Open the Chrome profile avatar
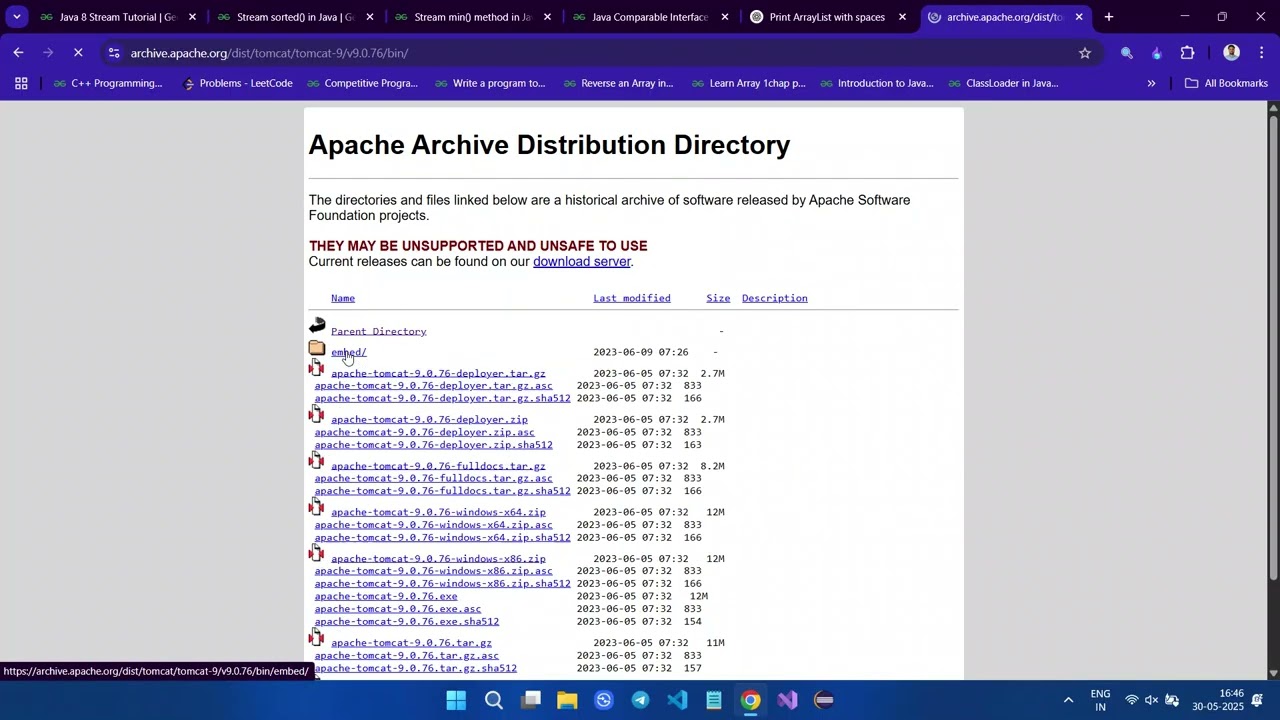The height and width of the screenshot is (720, 1280). 1231,53
